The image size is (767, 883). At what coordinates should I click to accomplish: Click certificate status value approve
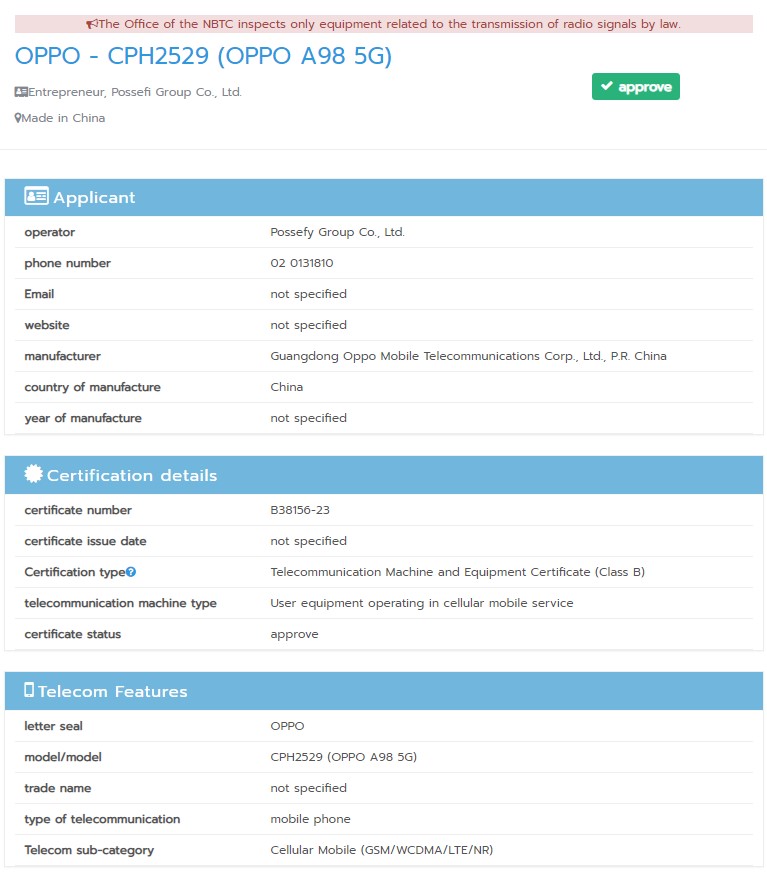295,634
